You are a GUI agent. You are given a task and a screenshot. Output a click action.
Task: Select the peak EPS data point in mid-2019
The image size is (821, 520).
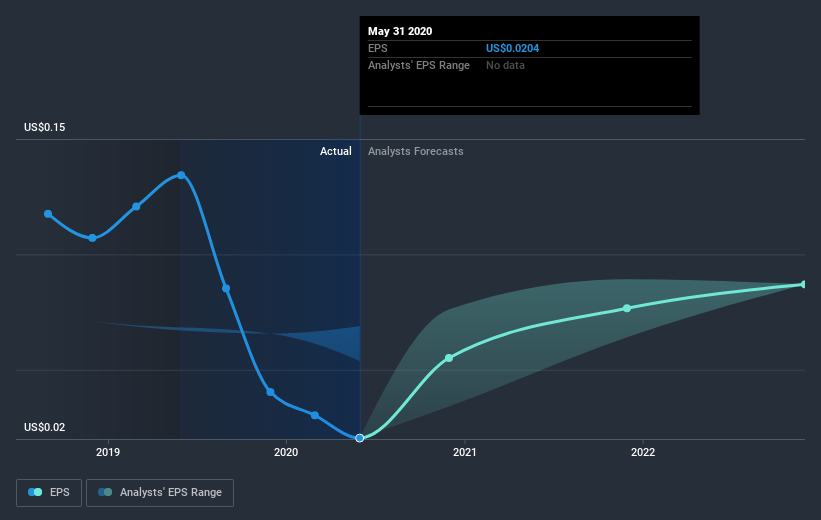tap(181, 175)
